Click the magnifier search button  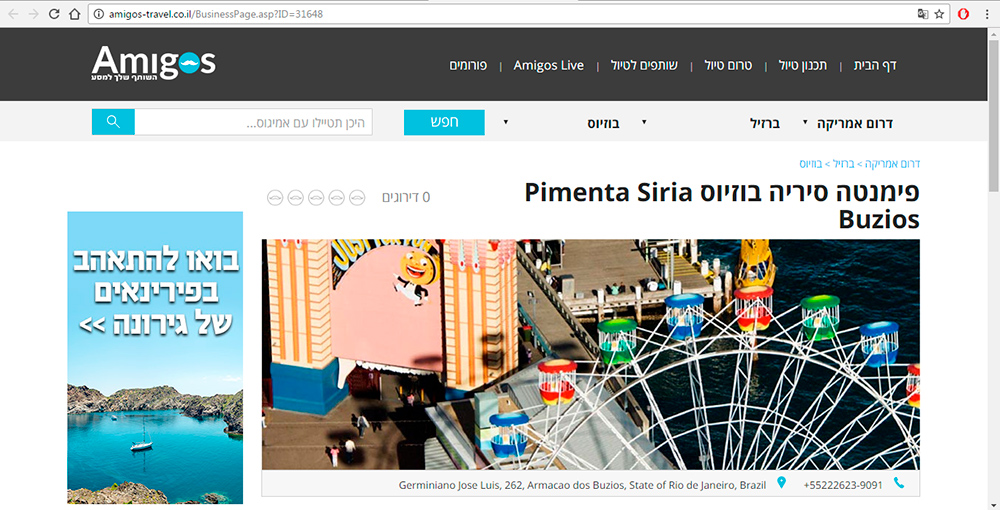113,122
